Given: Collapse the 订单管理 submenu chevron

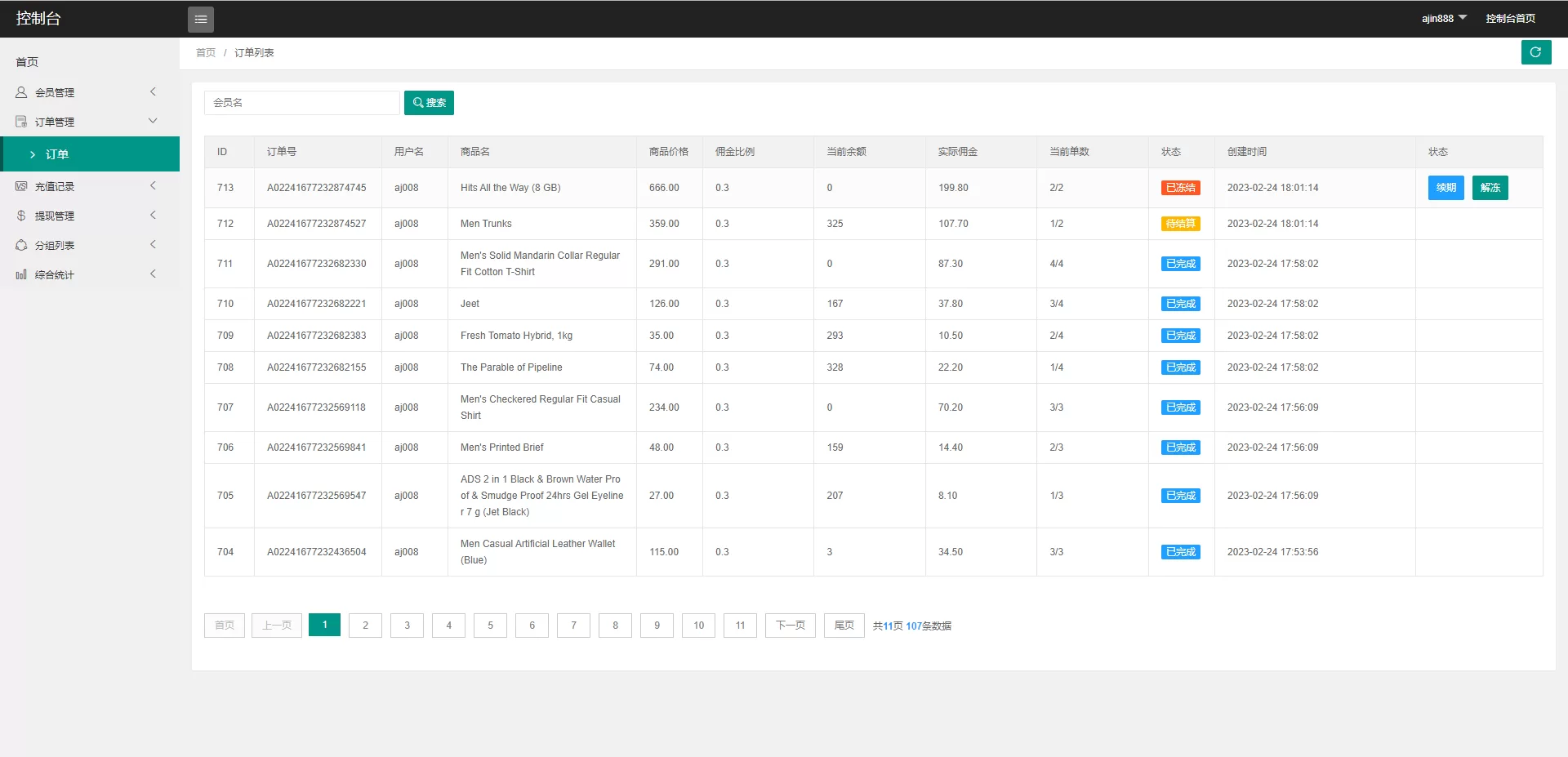Looking at the screenshot, I should (153, 122).
